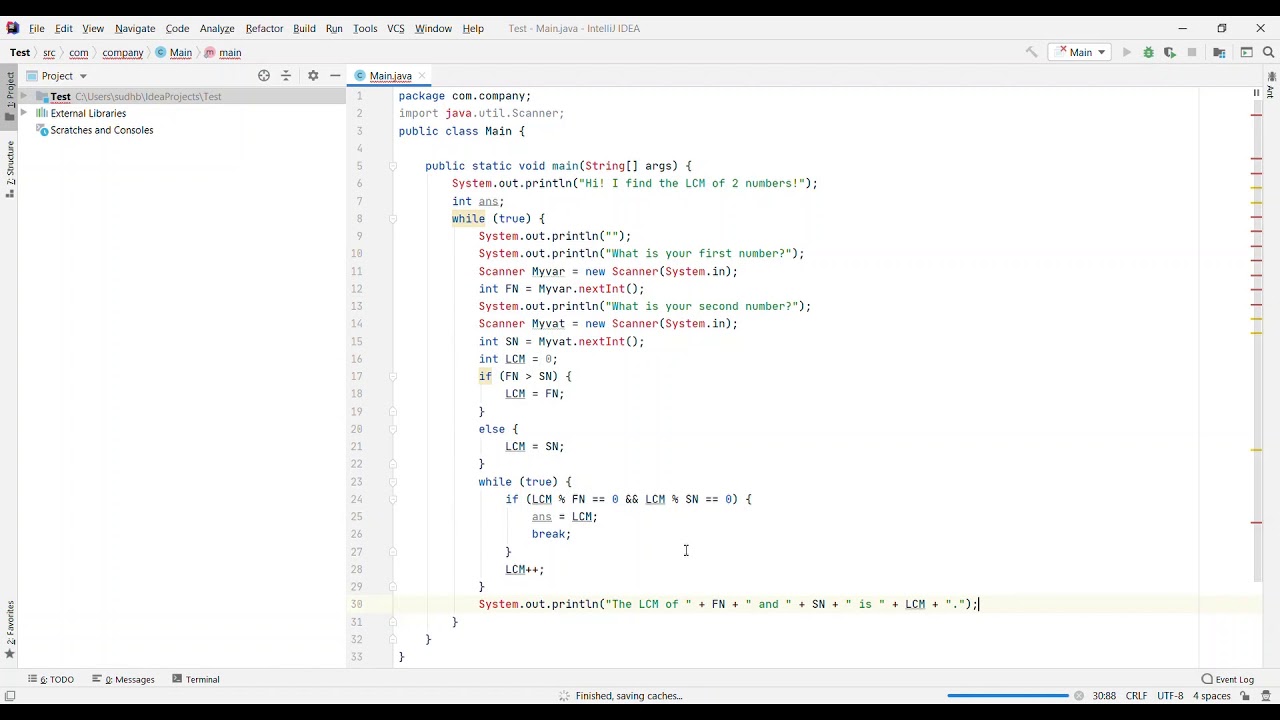Cancel the background task progress
Screen dimensions: 1280x720
click(1079, 696)
